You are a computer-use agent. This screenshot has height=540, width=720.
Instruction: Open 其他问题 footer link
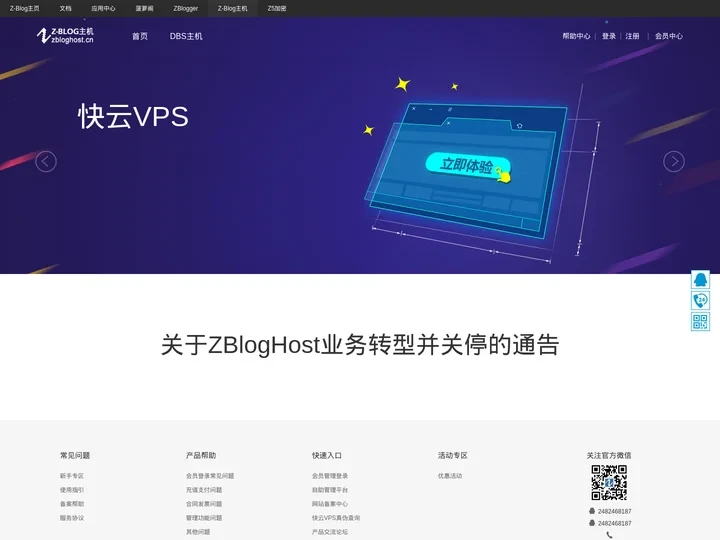pos(198,532)
